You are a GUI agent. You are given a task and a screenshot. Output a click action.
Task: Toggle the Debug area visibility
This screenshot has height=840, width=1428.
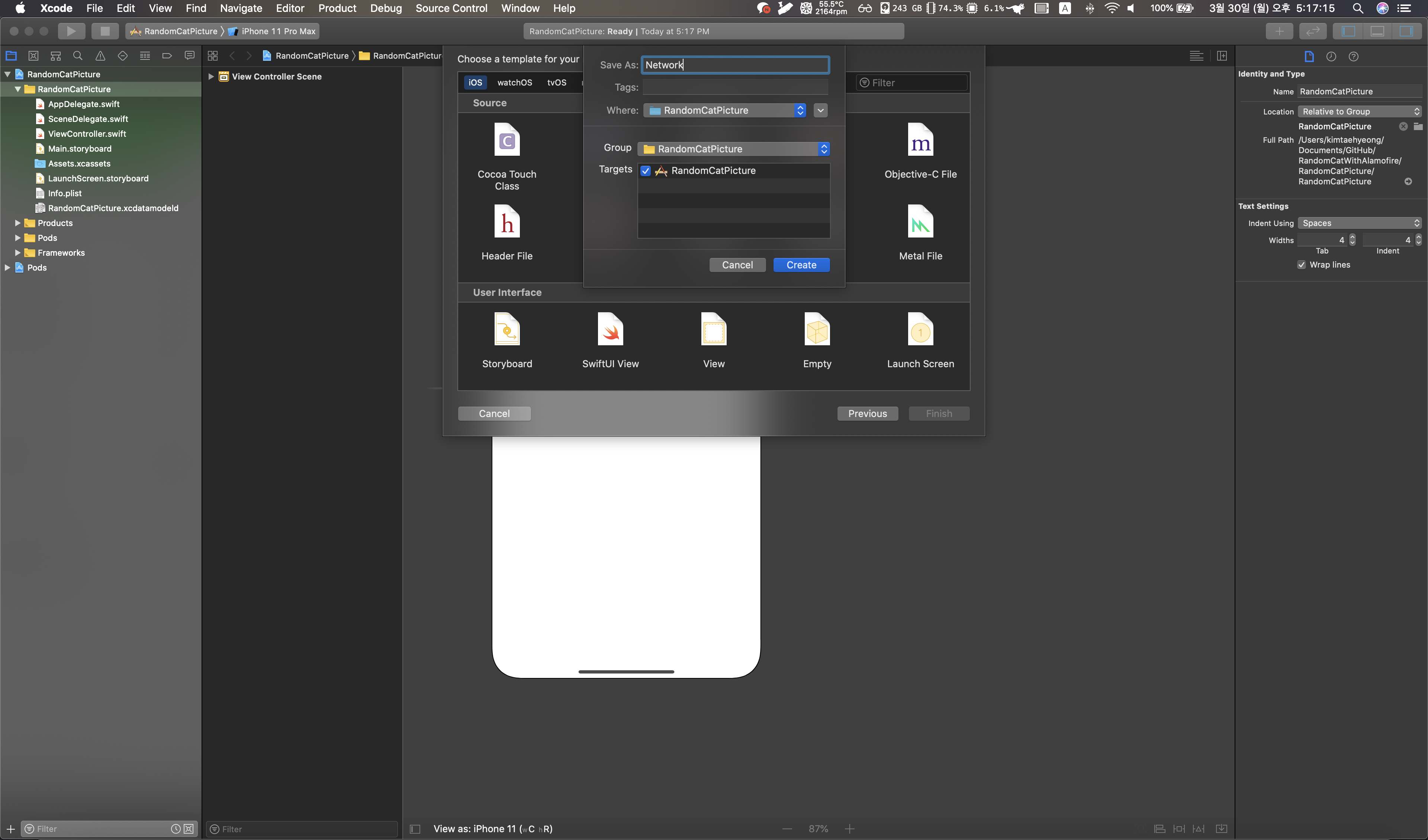[x=1377, y=31]
